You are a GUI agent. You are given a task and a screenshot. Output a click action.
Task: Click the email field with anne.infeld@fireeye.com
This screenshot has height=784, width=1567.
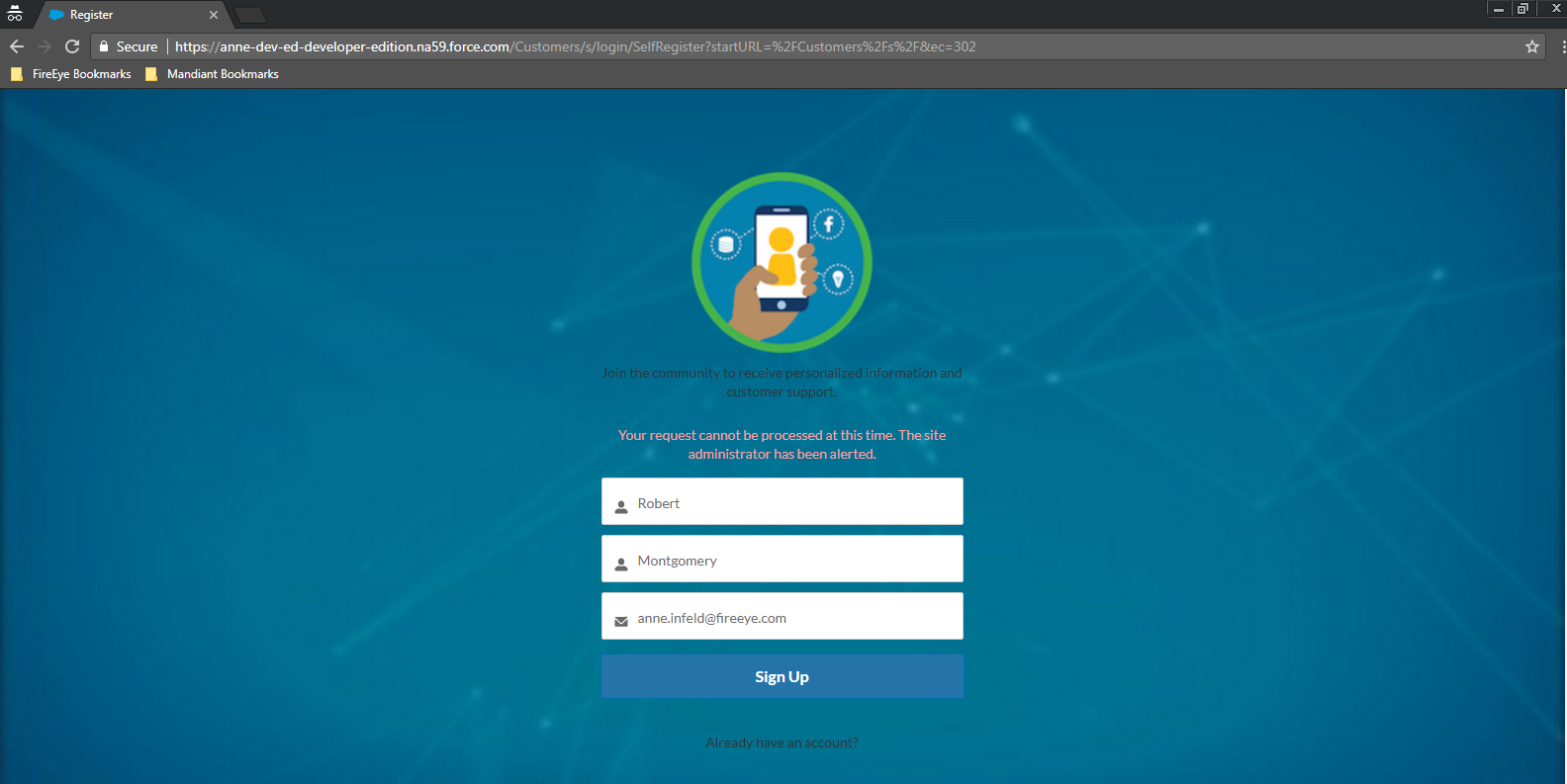click(783, 616)
